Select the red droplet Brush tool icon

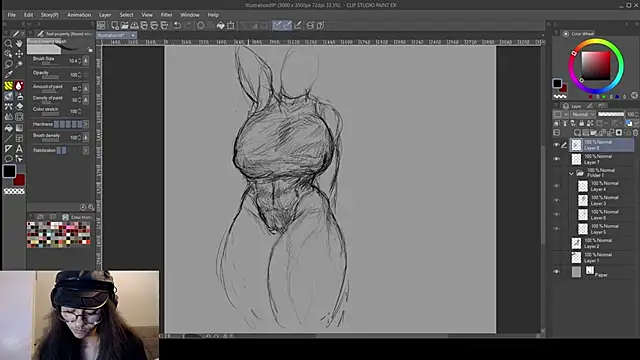(19, 86)
